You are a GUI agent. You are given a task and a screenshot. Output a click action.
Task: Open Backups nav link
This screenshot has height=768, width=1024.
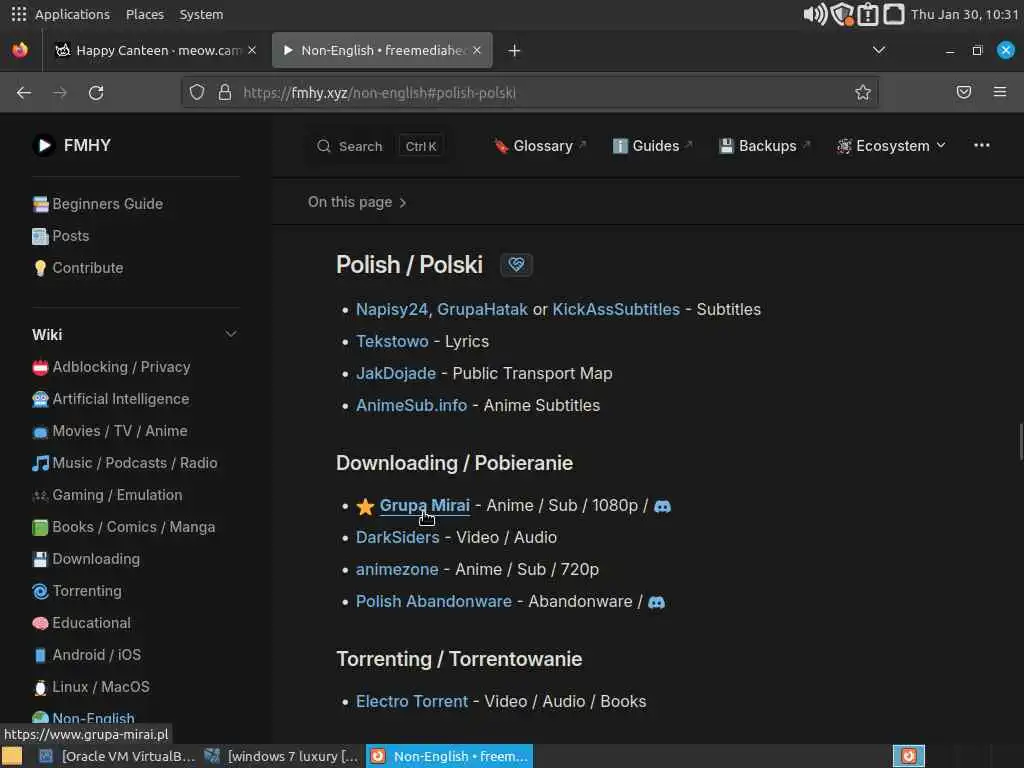tap(764, 146)
